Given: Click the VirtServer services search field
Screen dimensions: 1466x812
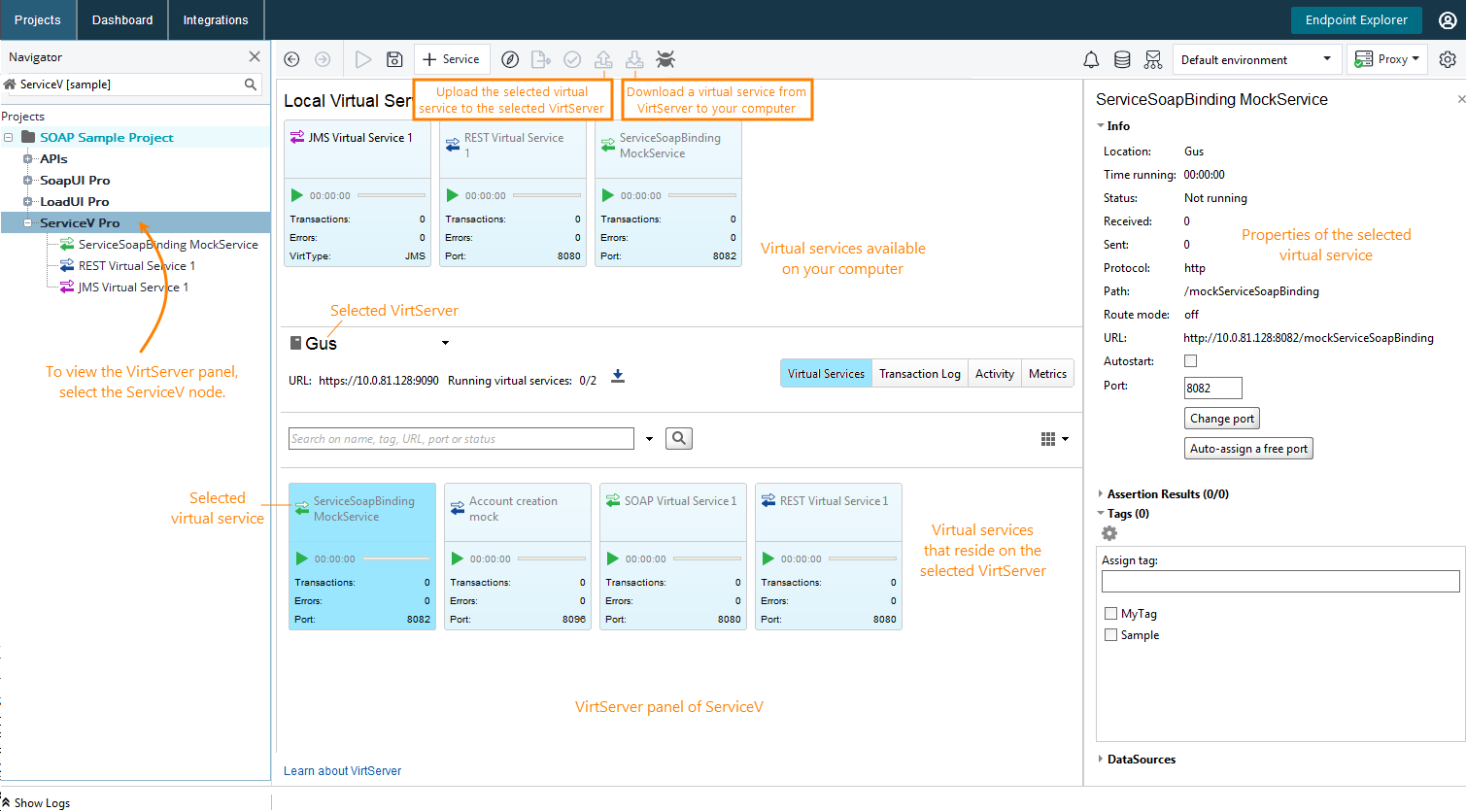Looking at the screenshot, I should pos(461,438).
